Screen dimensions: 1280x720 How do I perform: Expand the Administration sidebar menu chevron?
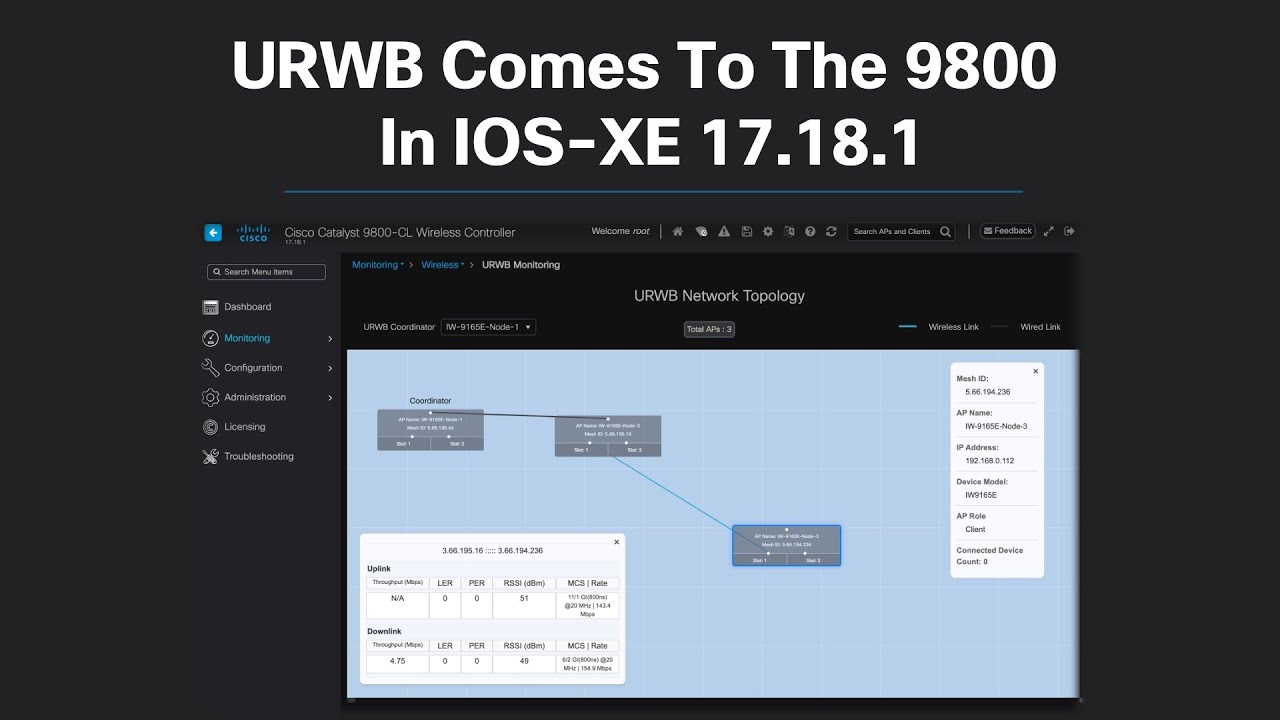point(330,398)
